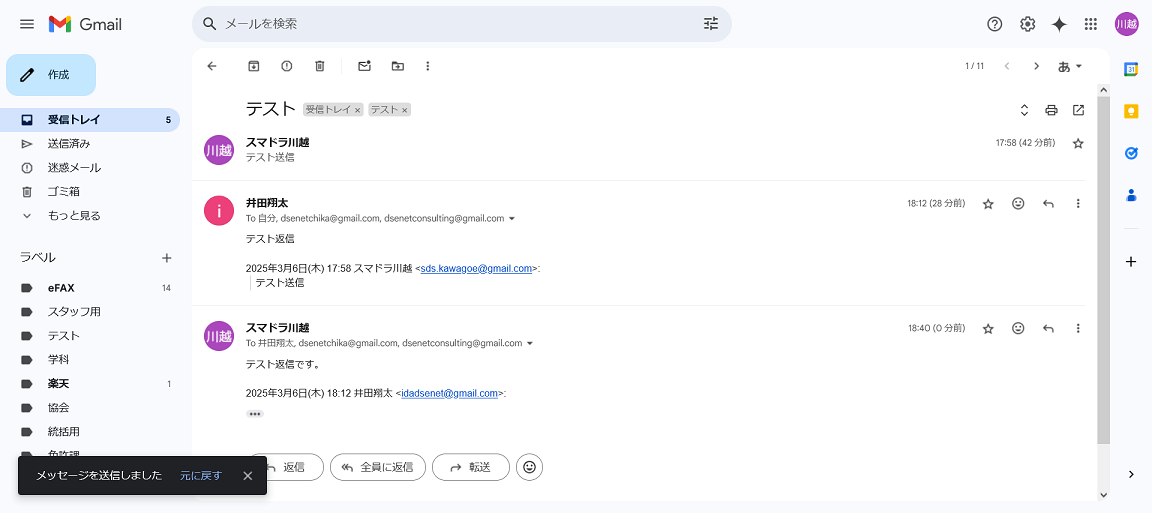The width and height of the screenshot is (1152, 513).
Task: Delete conversation with the trash icon
Action: click(320, 66)
